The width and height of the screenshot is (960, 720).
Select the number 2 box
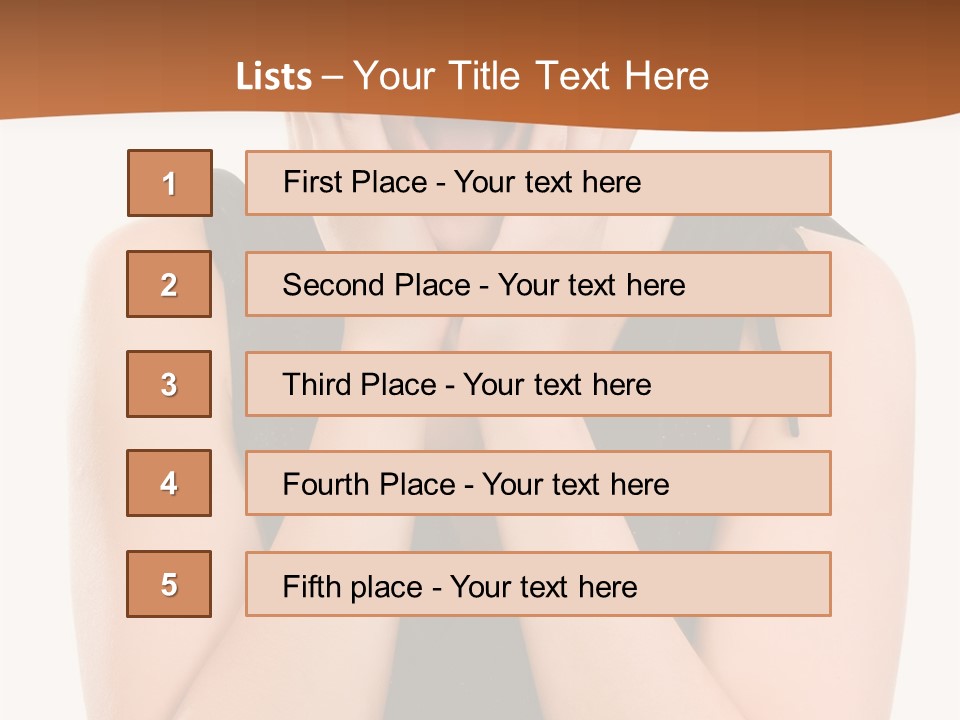pos(169,284)
